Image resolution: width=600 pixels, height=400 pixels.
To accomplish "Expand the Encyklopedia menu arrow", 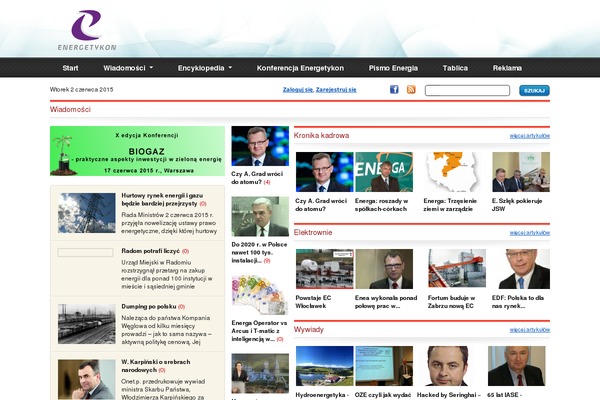I will 230,68.
